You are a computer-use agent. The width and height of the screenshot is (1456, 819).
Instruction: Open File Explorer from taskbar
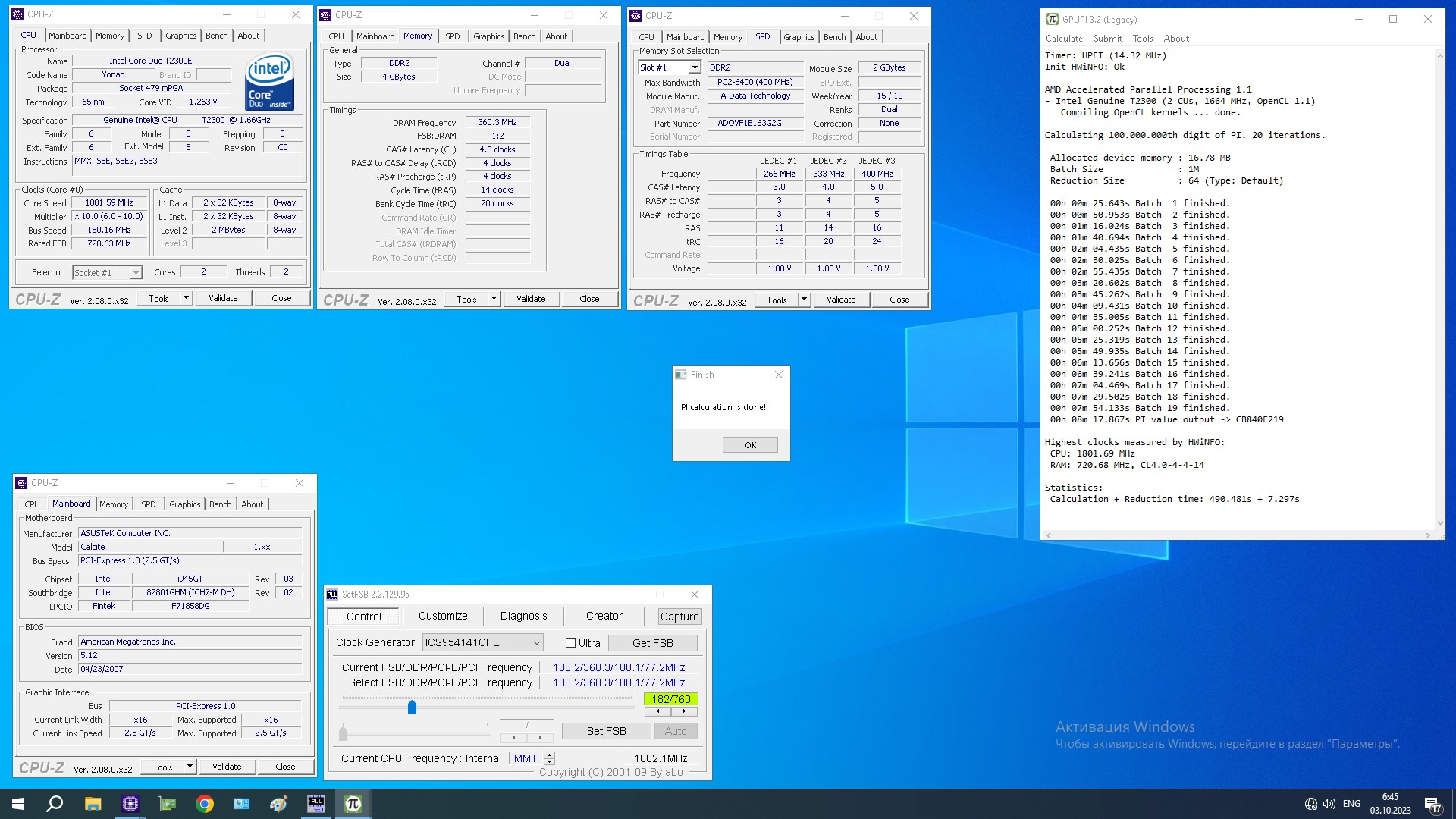click(x=93, y=804)
